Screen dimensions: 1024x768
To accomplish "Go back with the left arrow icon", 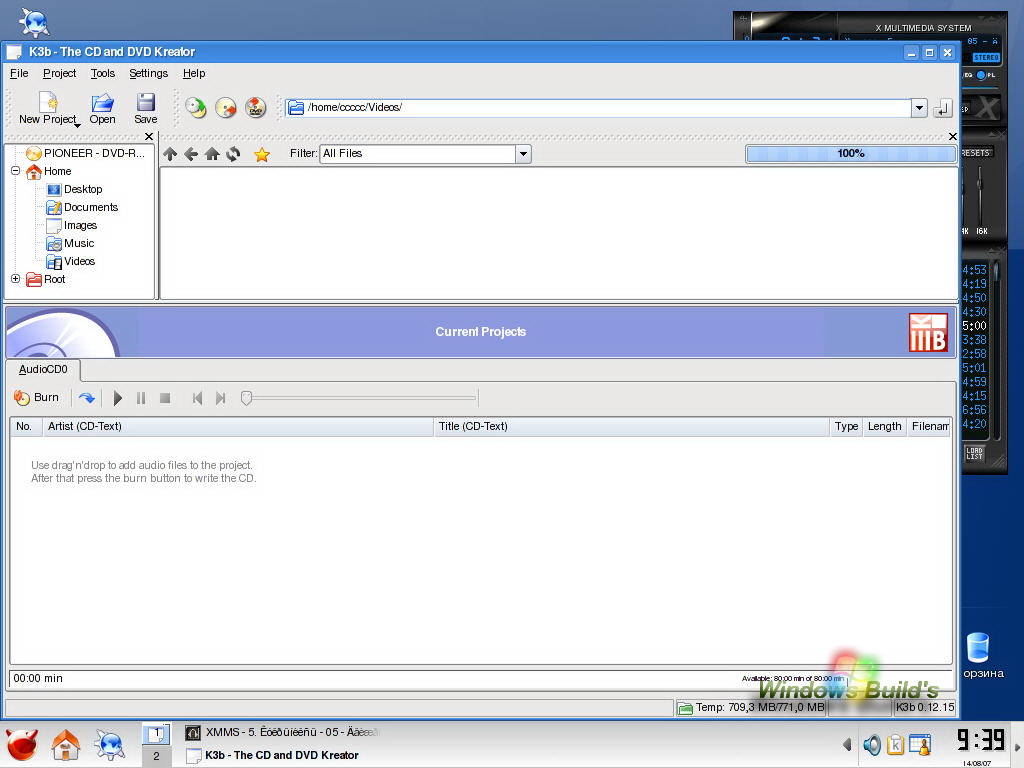I will [191, 154].
